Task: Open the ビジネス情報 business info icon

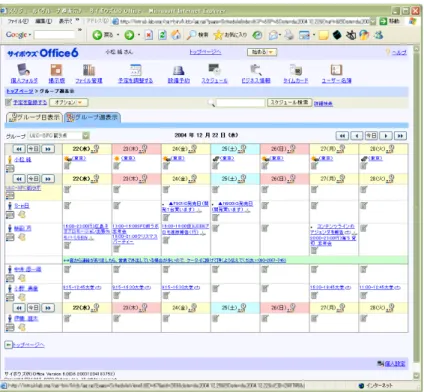Action: point(256,70)
